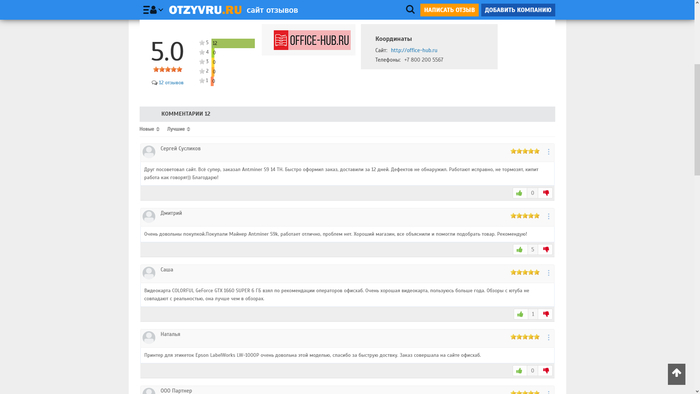Image resolution: width=700 pixels, height=394 pixels.
Task: Click the star rating on Наталья's review
Action: (x=525, y=337)
